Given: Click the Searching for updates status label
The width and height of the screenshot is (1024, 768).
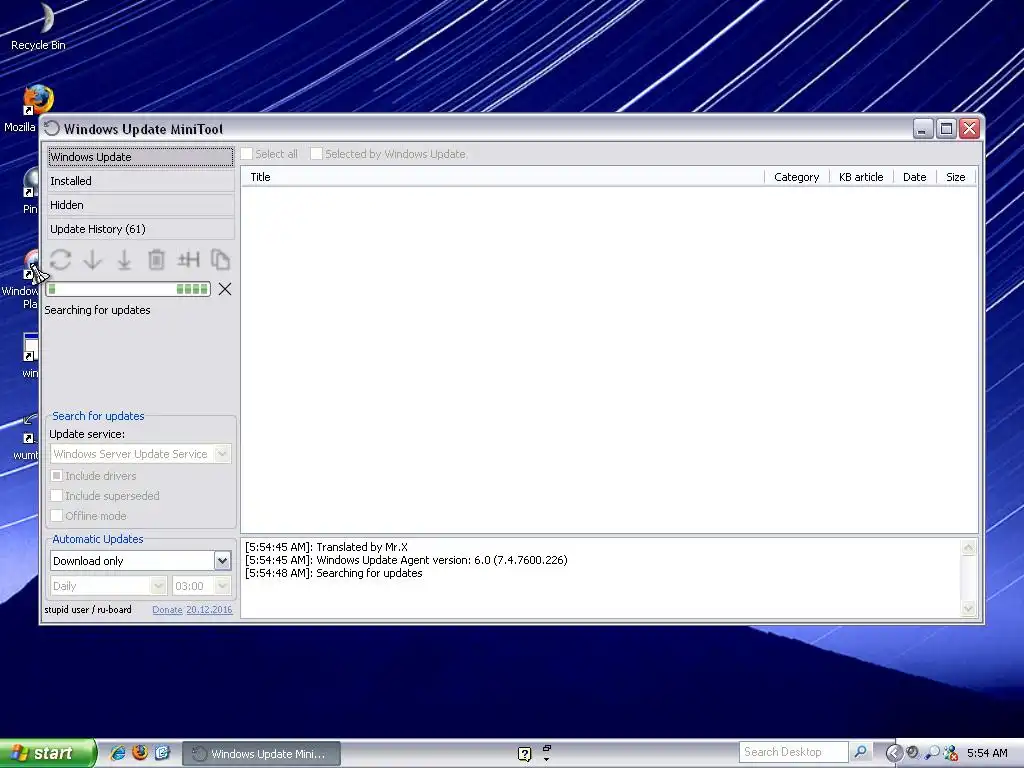Looking at the screenshot, I should pyautogui.click(x=97, y=310).
